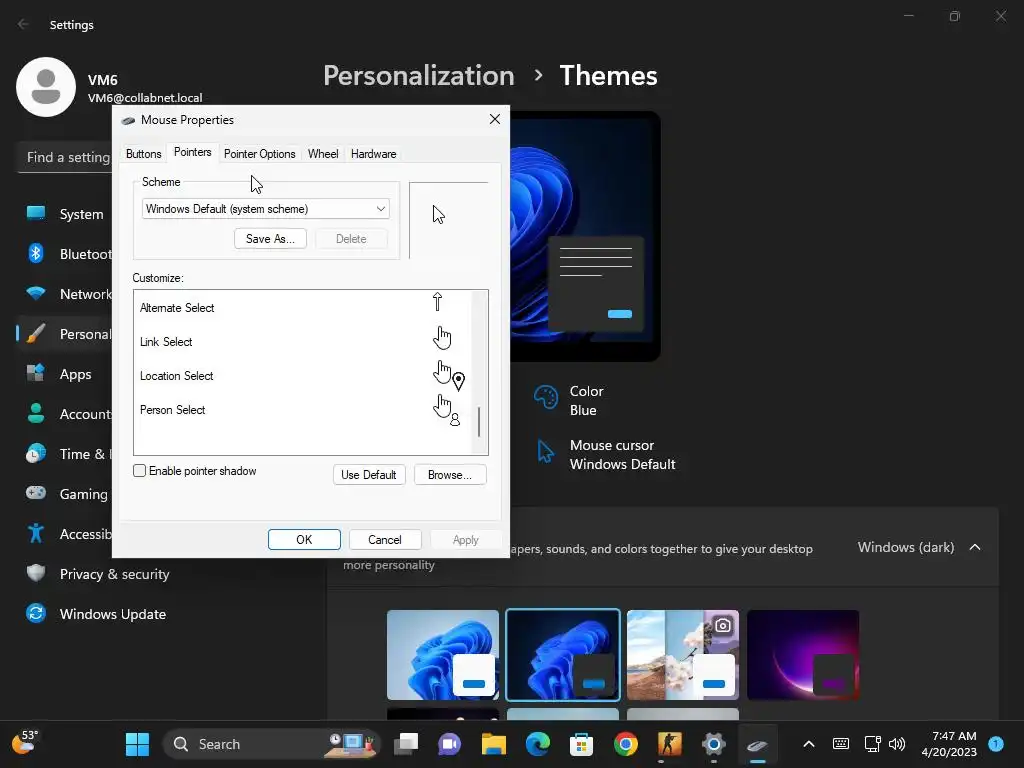Open the Scheme dropdown list

tap(265, 209)
